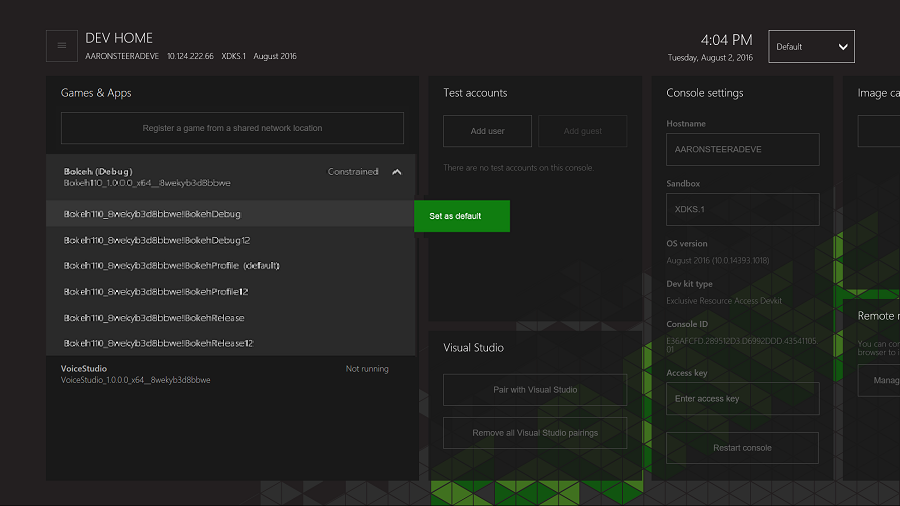The height and width of the screenshot is (506, 900).
Task: Click the Sandbox field XDKS.1
Action: click(742, 209)
